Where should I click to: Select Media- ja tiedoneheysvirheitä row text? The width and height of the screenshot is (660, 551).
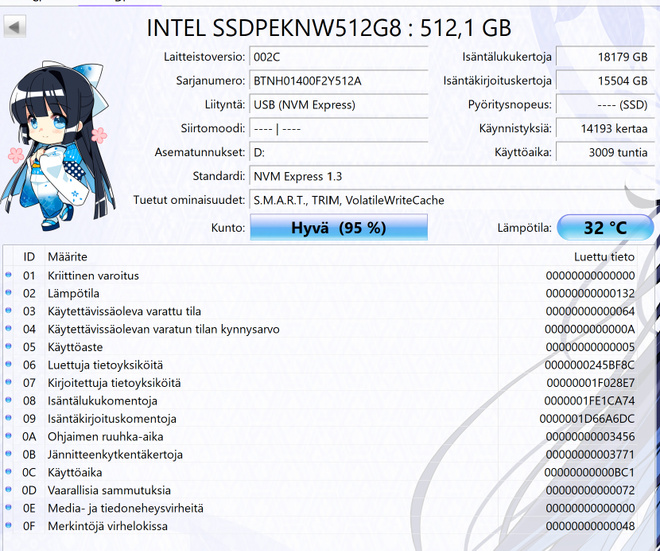pos(125,508)
